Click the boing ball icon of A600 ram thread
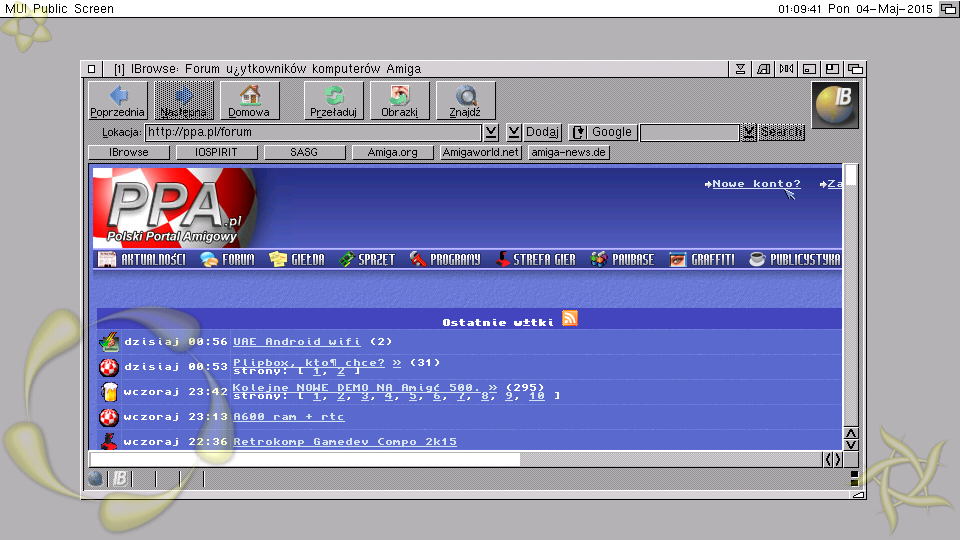The image size is (960, 540). (109, 417)
